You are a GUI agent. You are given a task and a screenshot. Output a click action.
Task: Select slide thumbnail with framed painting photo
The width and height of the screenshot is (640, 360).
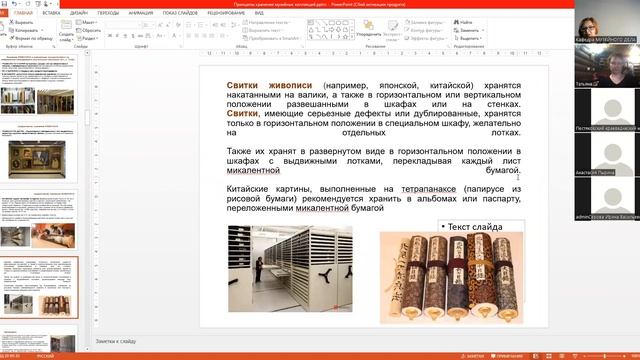39,152
